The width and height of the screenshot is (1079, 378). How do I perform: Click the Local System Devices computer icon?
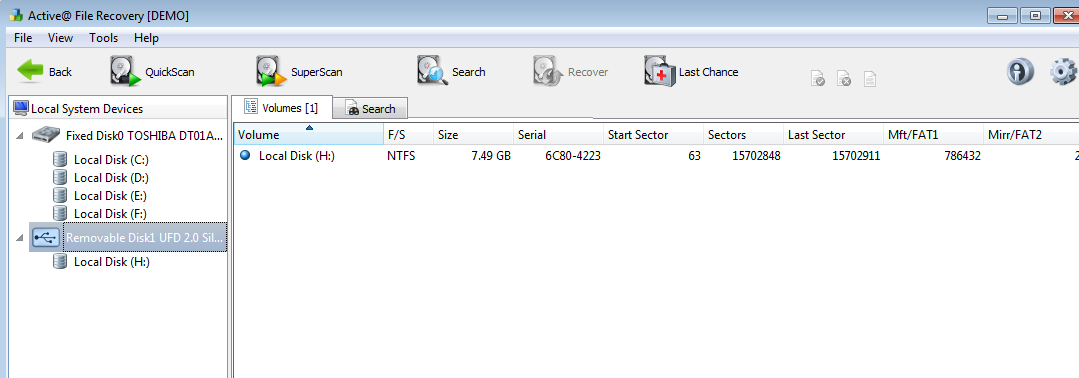[21, 108]
